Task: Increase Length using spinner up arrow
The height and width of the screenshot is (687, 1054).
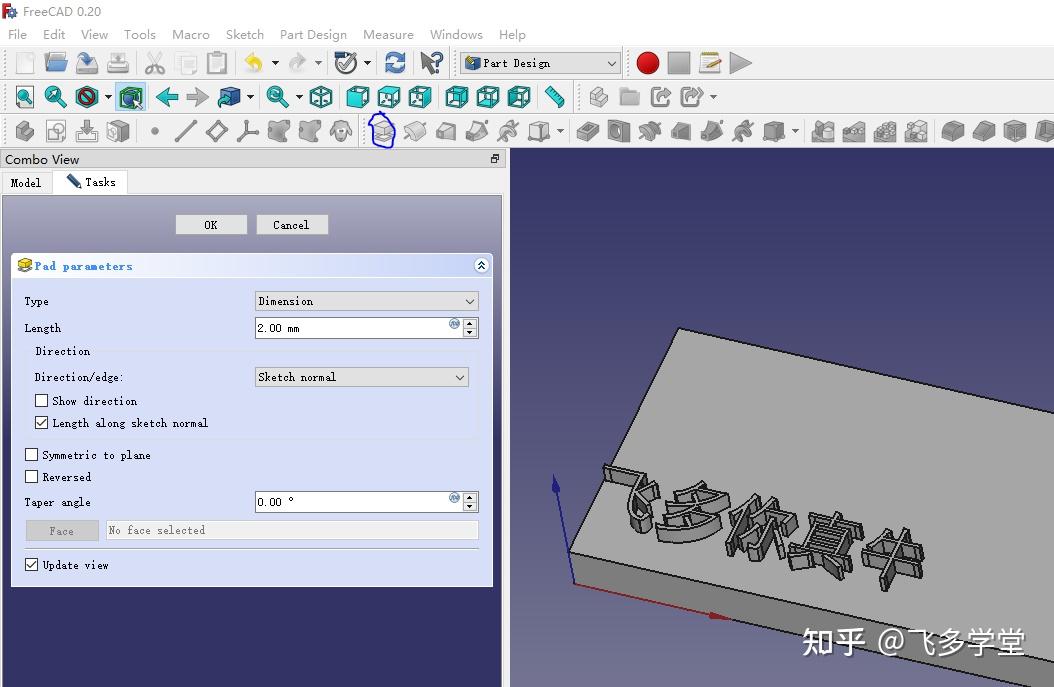Action: click(470, 323)
